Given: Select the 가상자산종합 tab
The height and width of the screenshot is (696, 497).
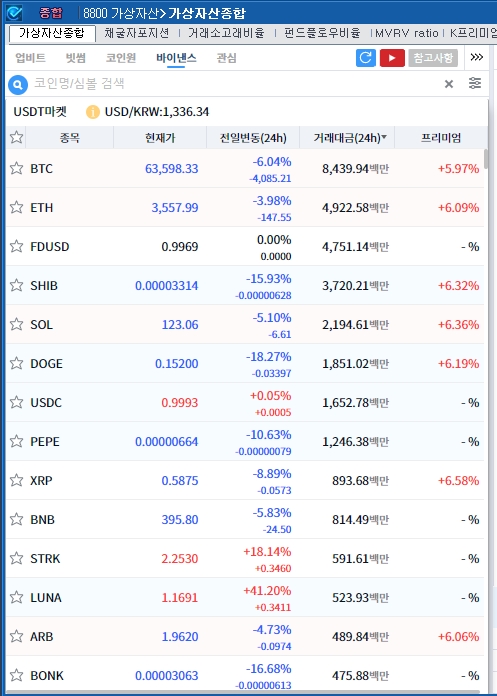Looking at the screenshot, I should click(51, 33).
